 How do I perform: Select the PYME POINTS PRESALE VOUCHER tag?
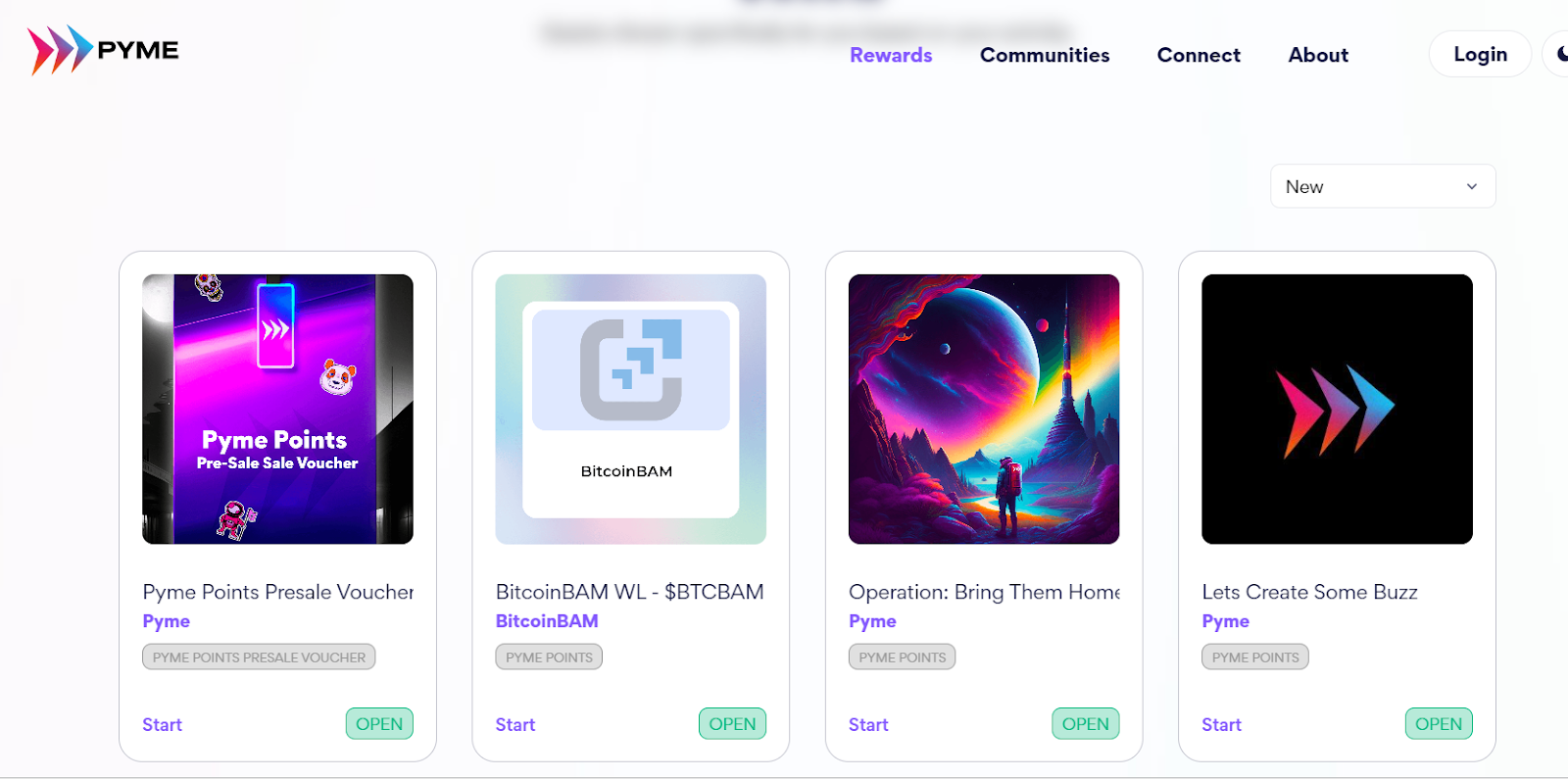259,657
